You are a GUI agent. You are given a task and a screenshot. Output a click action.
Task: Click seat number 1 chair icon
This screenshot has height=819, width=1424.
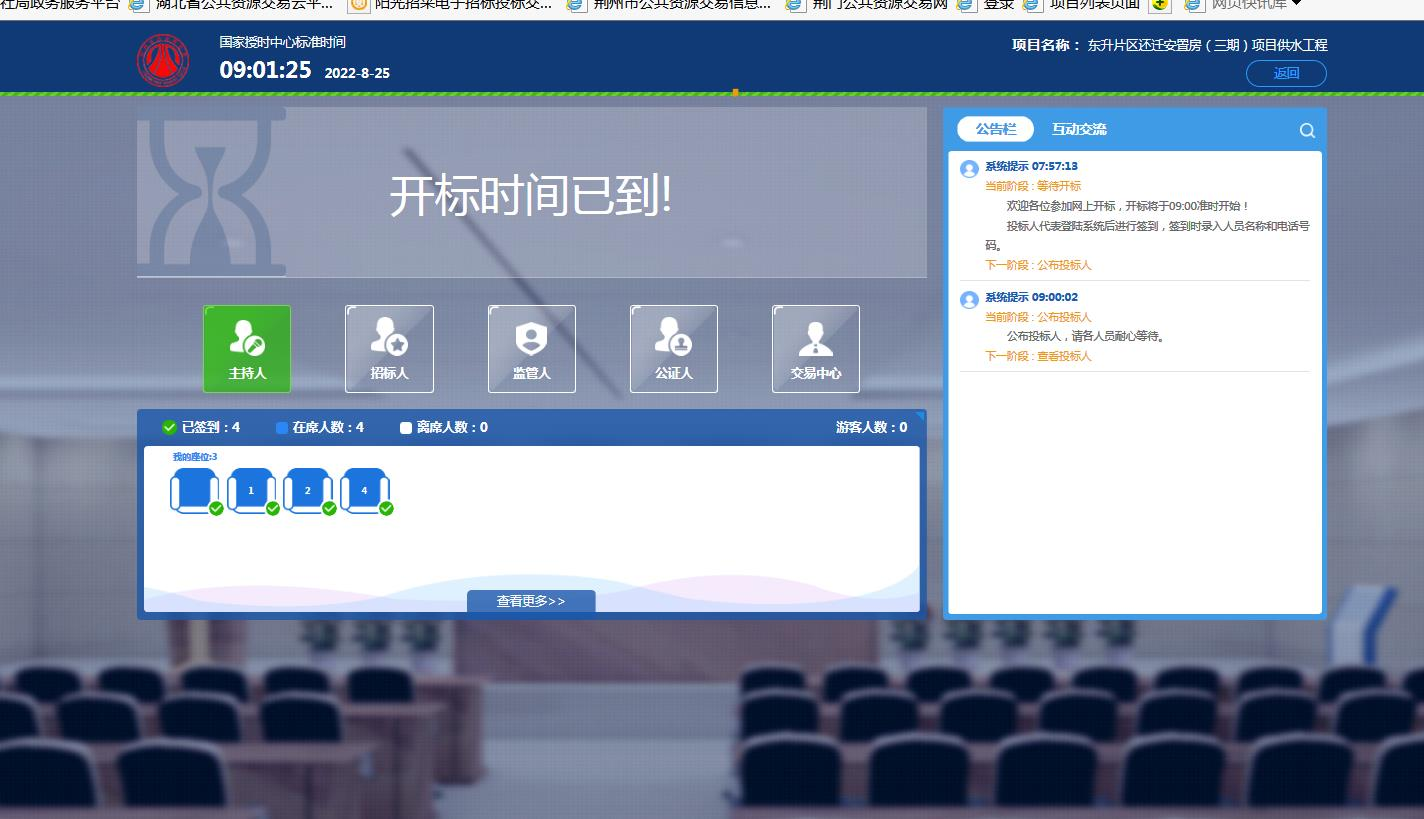point(251,490)
